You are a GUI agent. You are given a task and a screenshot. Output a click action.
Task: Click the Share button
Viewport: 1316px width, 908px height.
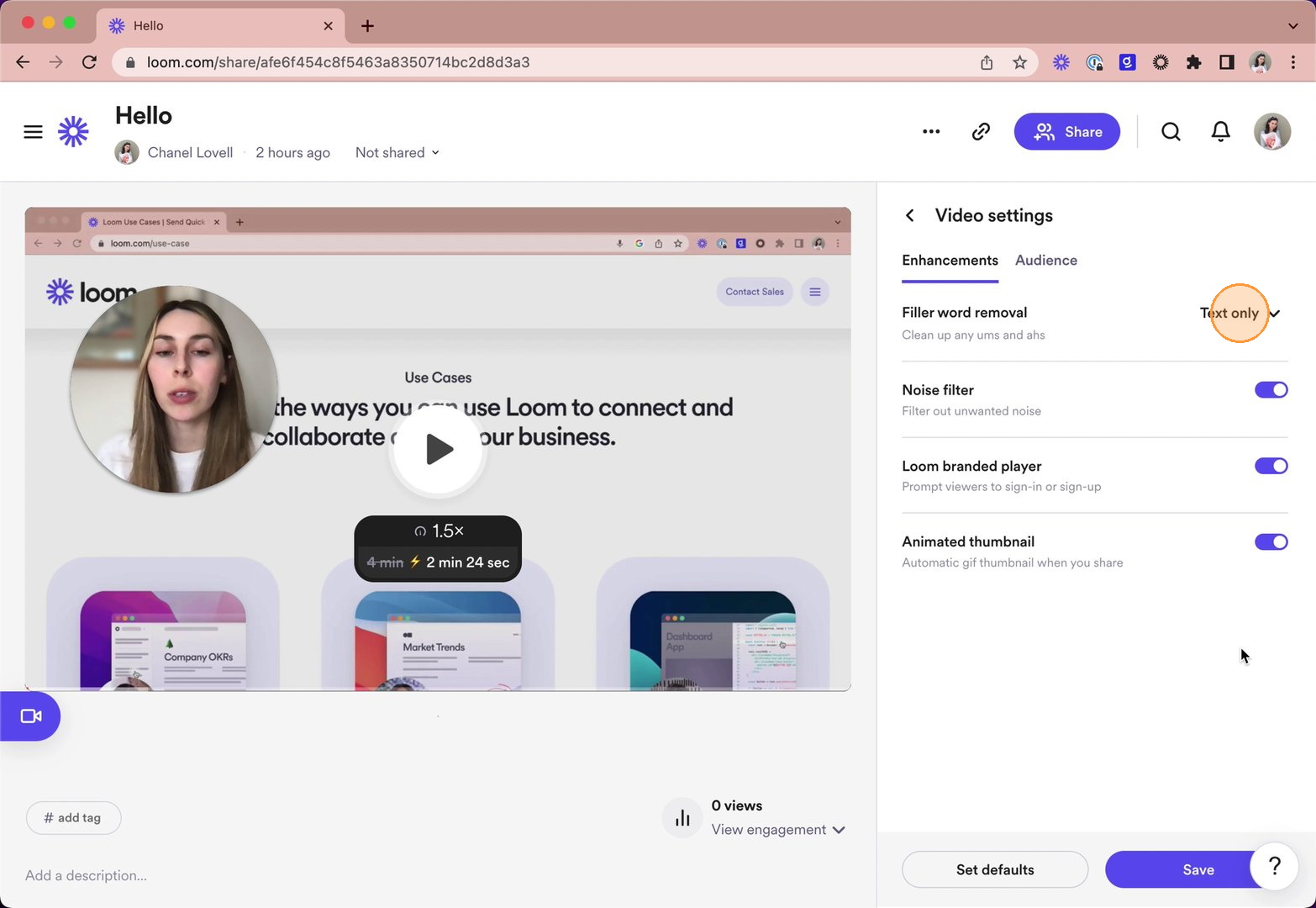tap(1066, 131)
